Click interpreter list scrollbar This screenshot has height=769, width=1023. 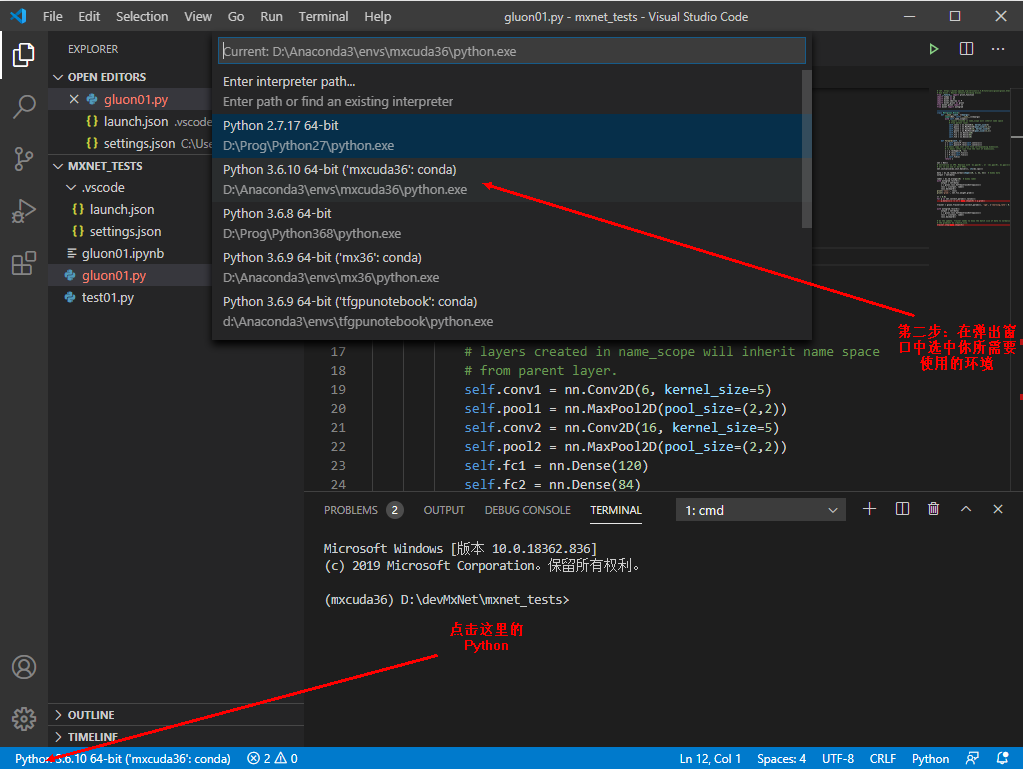(806, 149)
